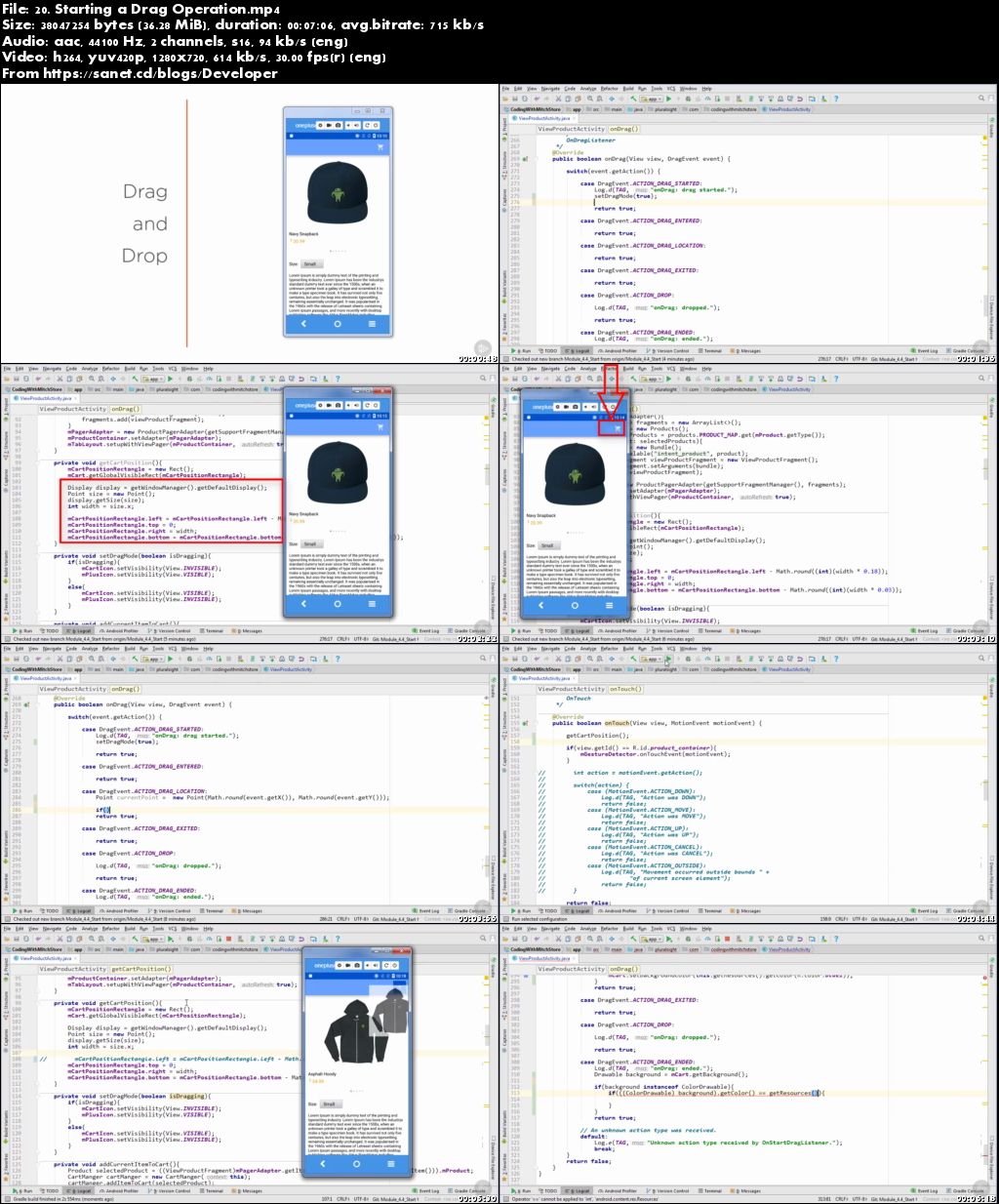Open Event Log in 00:01:36 frame

tap(923, 350)
